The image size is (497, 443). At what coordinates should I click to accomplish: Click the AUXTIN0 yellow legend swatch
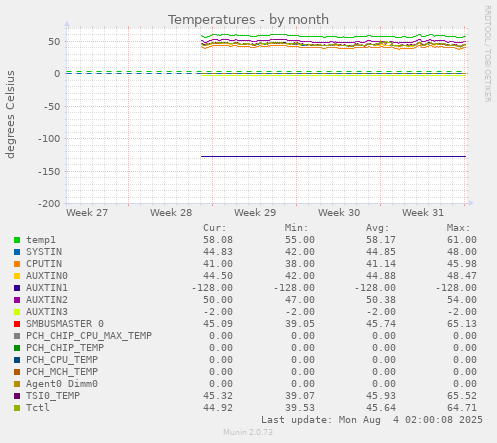(17, 276)
